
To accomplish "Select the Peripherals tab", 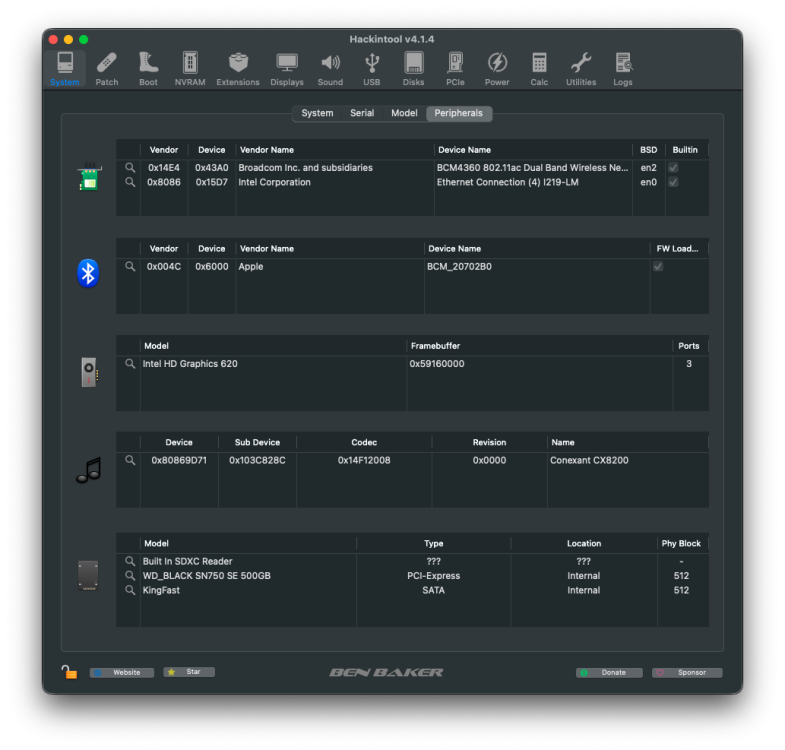I will tap(459, 113).
